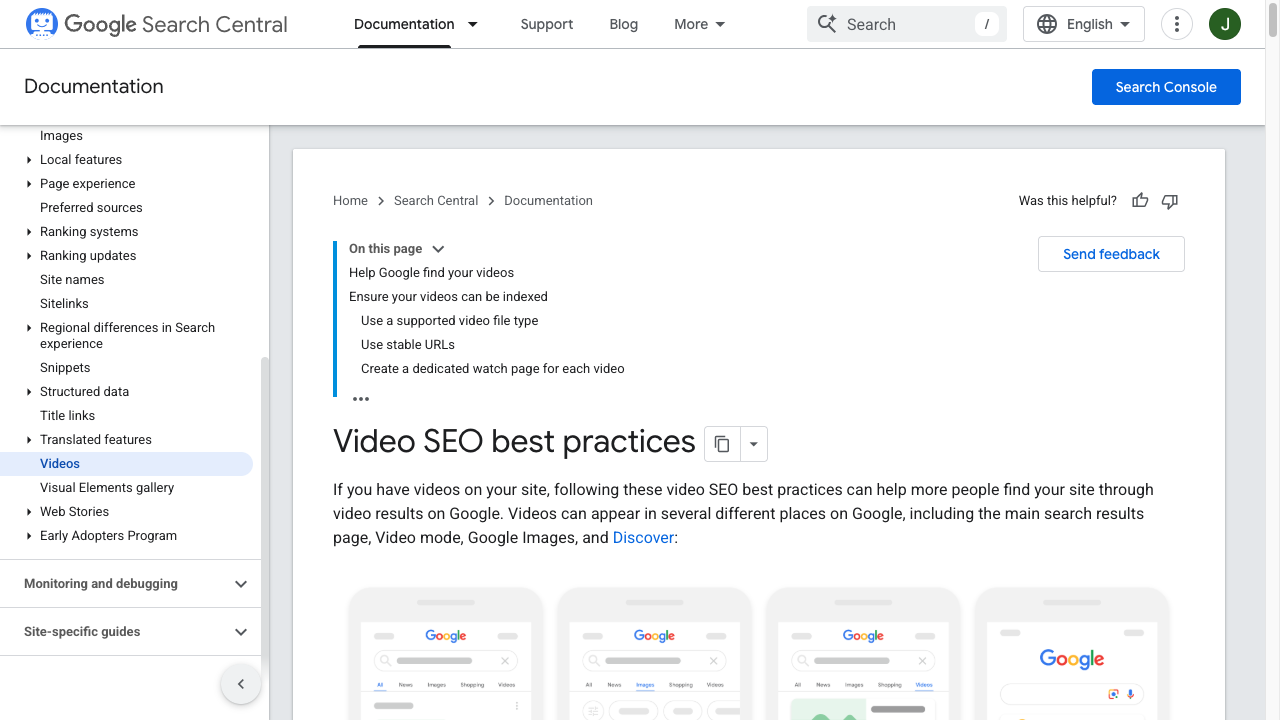This screenshot has height=720, width=1280.
Task: Open the Support tab
Action: coord(547,24)
